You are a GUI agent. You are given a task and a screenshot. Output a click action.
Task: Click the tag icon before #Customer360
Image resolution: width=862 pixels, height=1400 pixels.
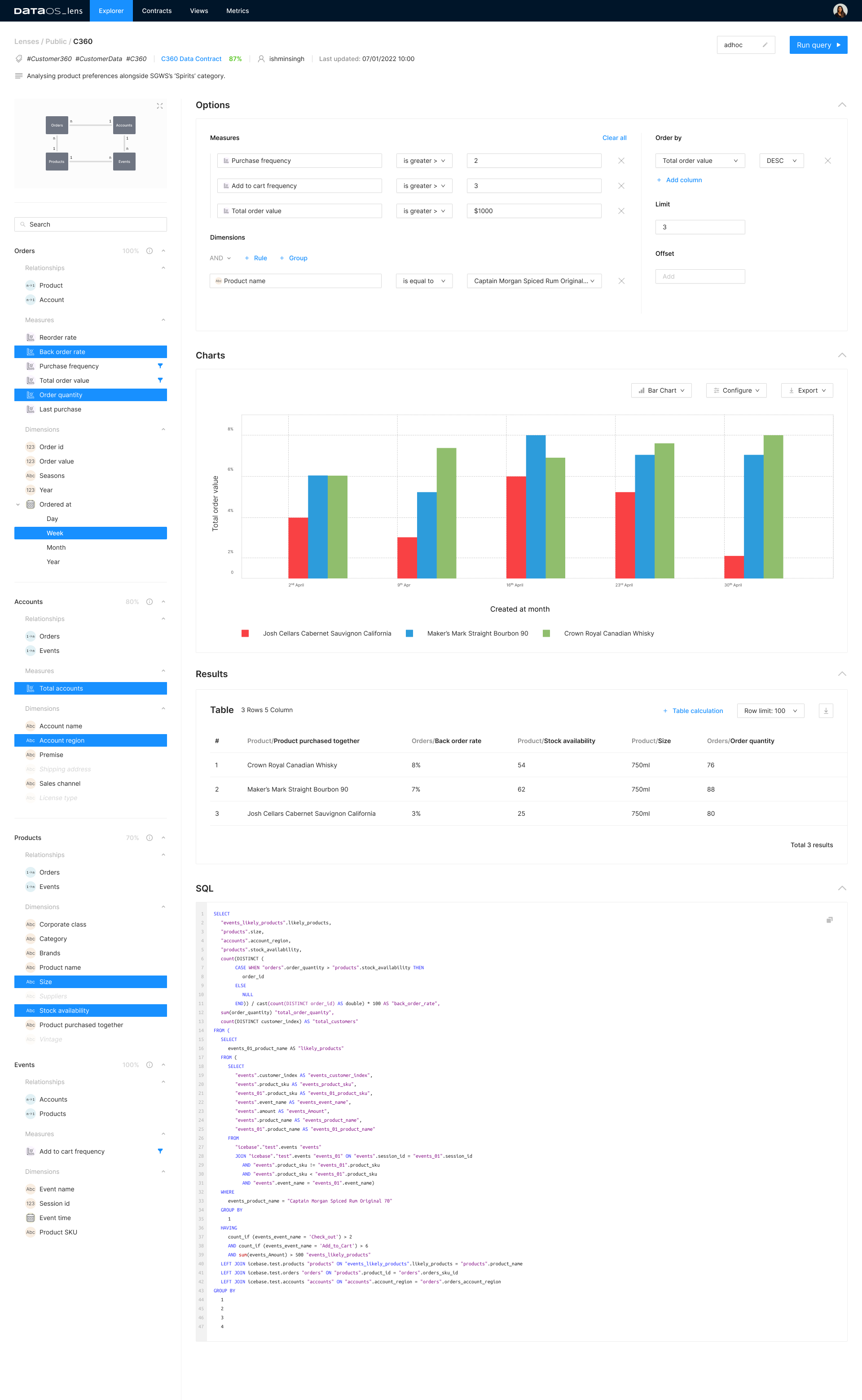pos(19,59)
